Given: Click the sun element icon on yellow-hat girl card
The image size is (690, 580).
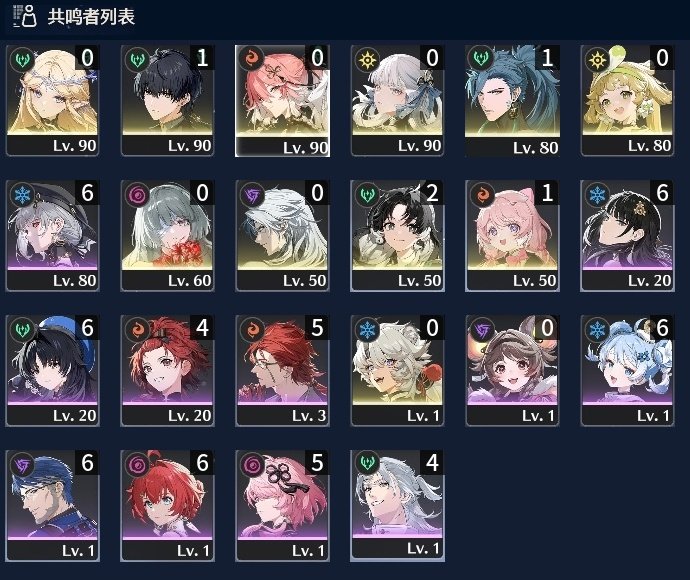Looking at the screenshot, I should click(x=598, y=59).
